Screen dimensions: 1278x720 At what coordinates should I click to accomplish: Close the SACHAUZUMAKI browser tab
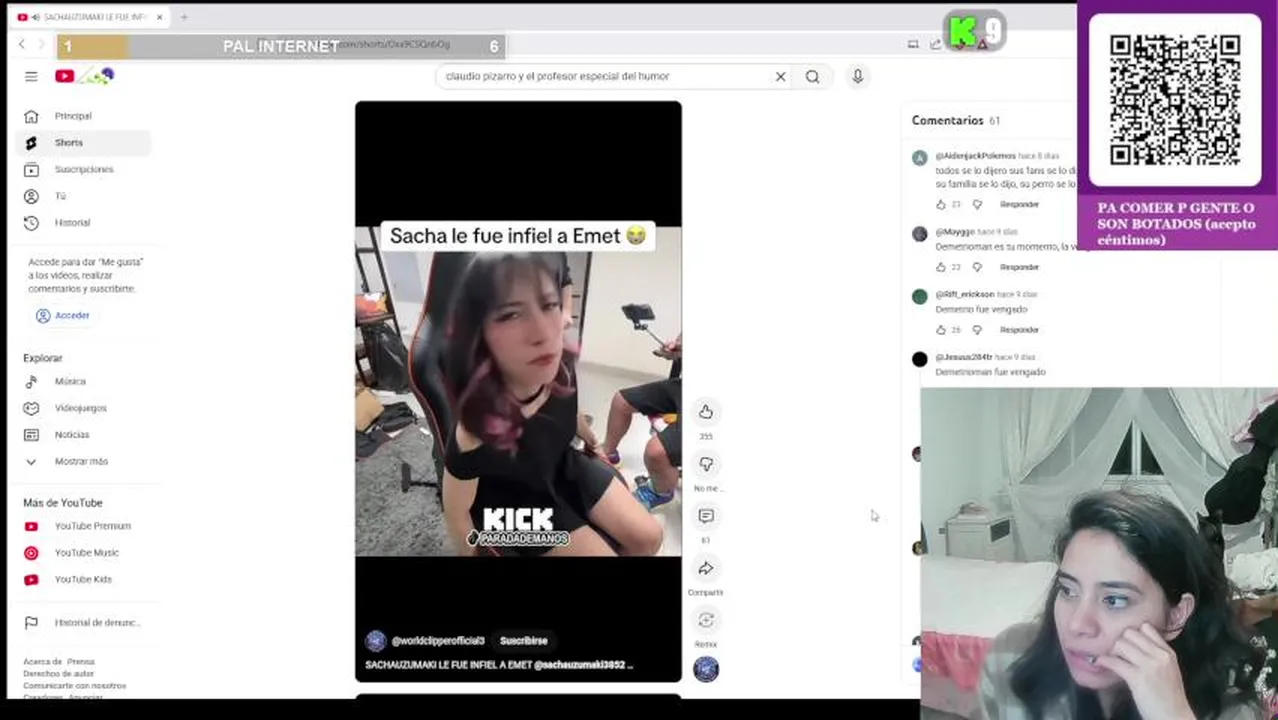159,17
